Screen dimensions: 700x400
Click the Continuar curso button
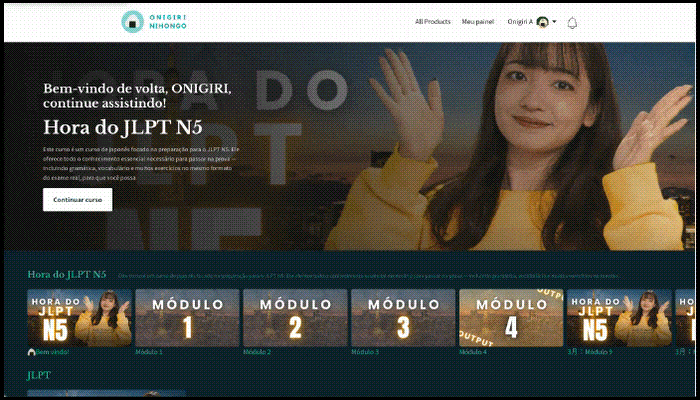(x=78, y=200)
